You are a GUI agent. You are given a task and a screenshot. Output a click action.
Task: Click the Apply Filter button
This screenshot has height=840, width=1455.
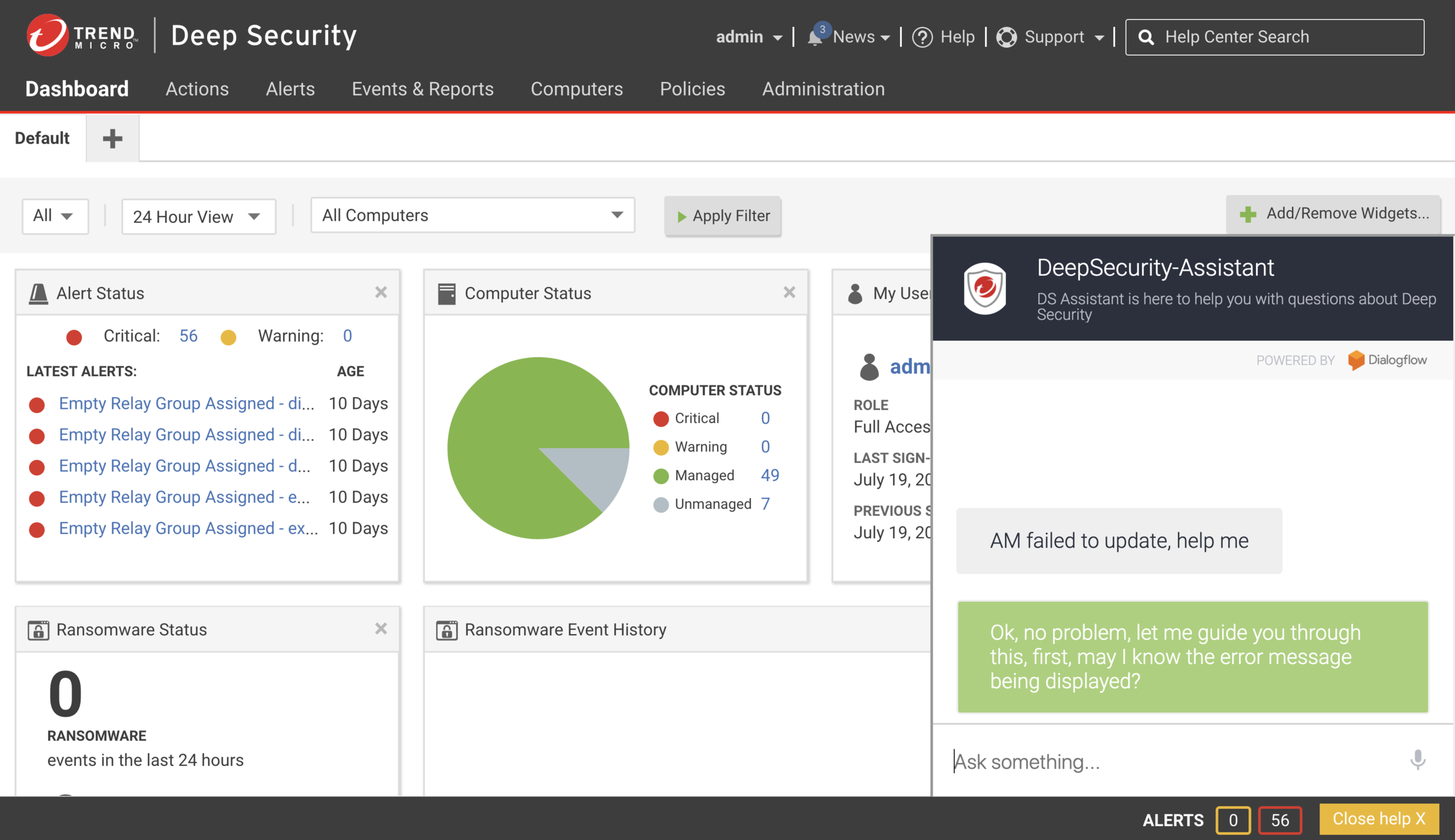(723, 216)
